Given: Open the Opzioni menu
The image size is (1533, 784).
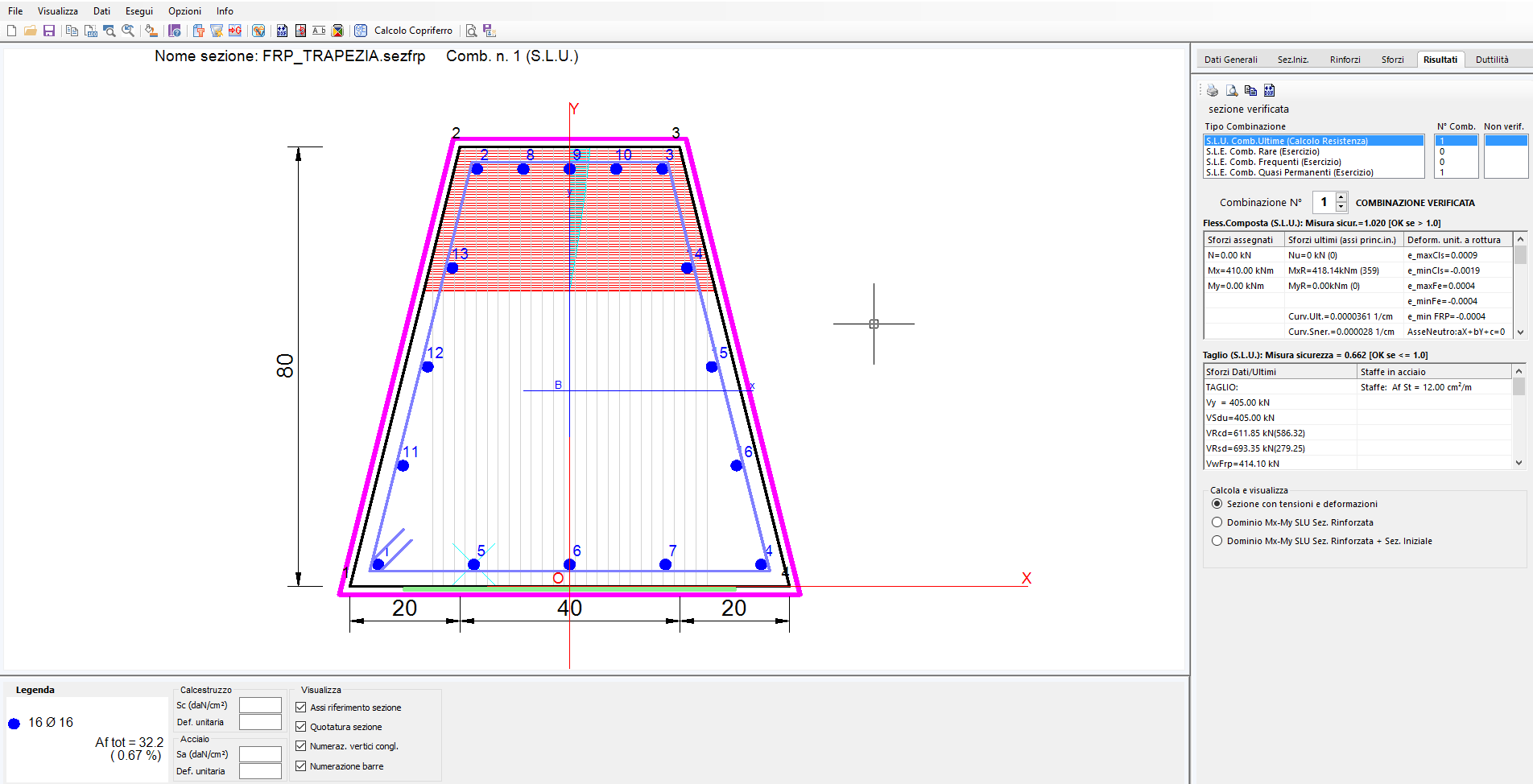Looking at the screenshot, I should coord(184,11).
